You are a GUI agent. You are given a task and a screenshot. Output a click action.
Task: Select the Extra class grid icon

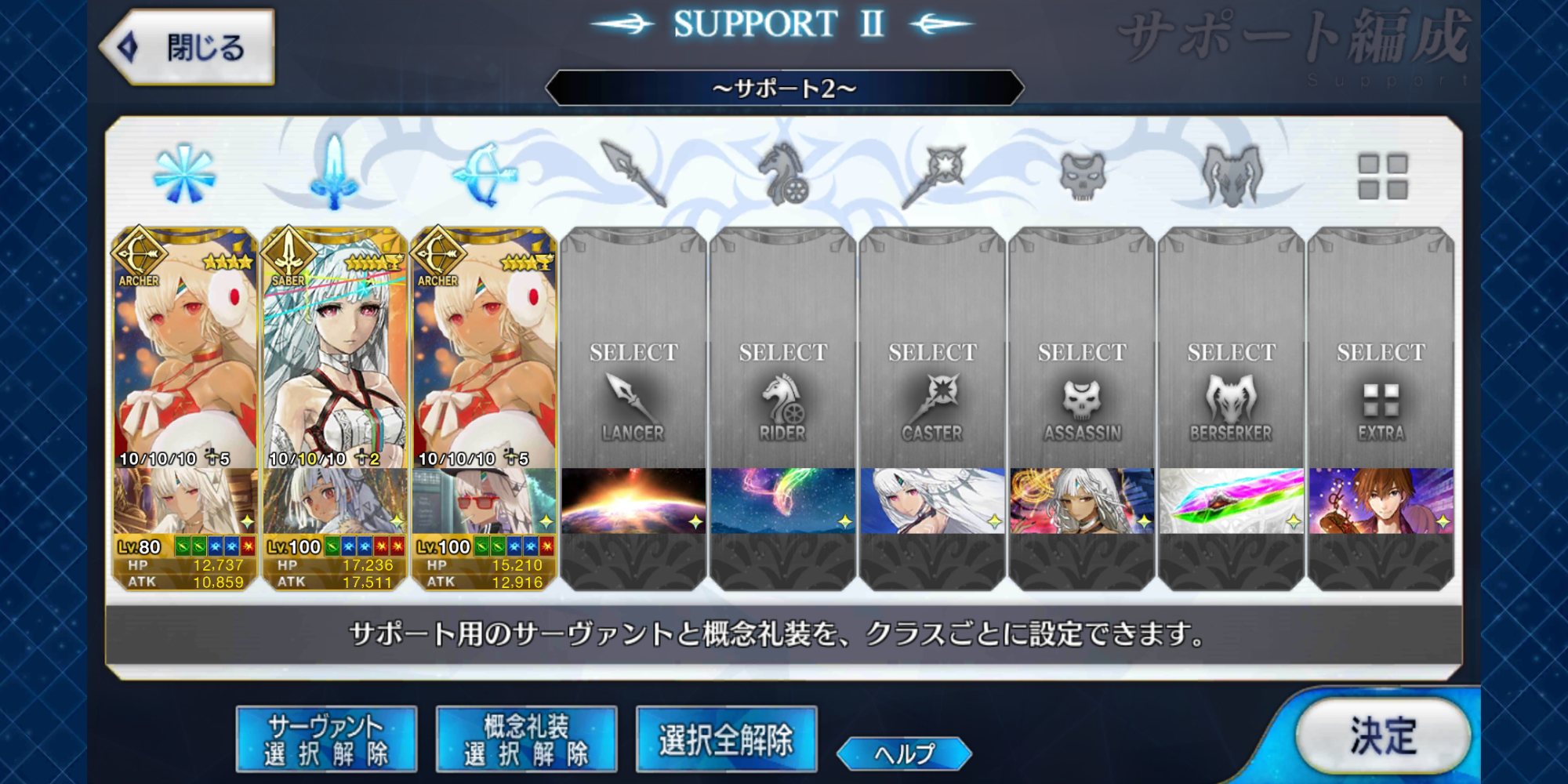tap(1382, 176)
